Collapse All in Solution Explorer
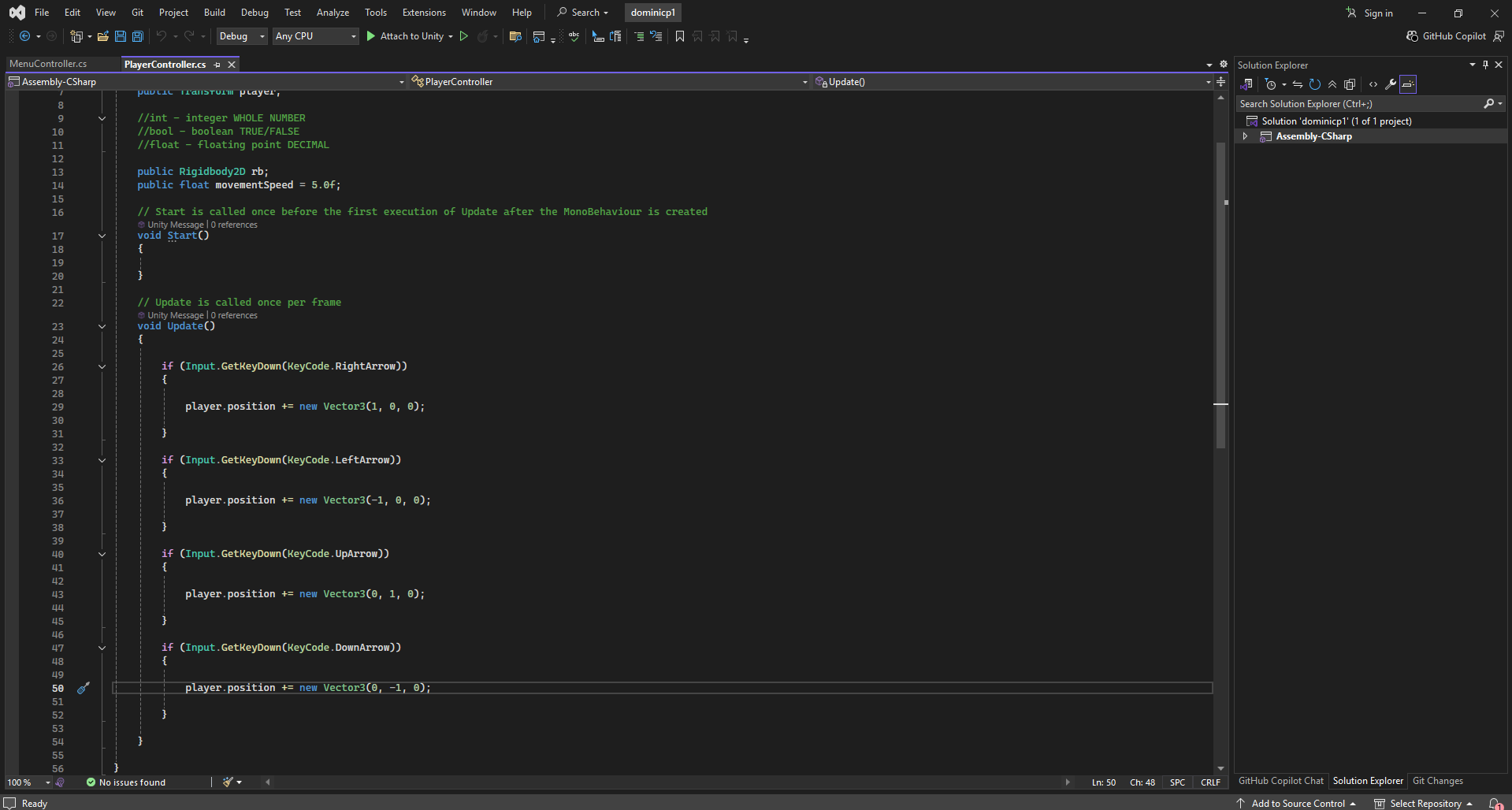This screenshot has width=1512, height=810. click(1332, 84)
